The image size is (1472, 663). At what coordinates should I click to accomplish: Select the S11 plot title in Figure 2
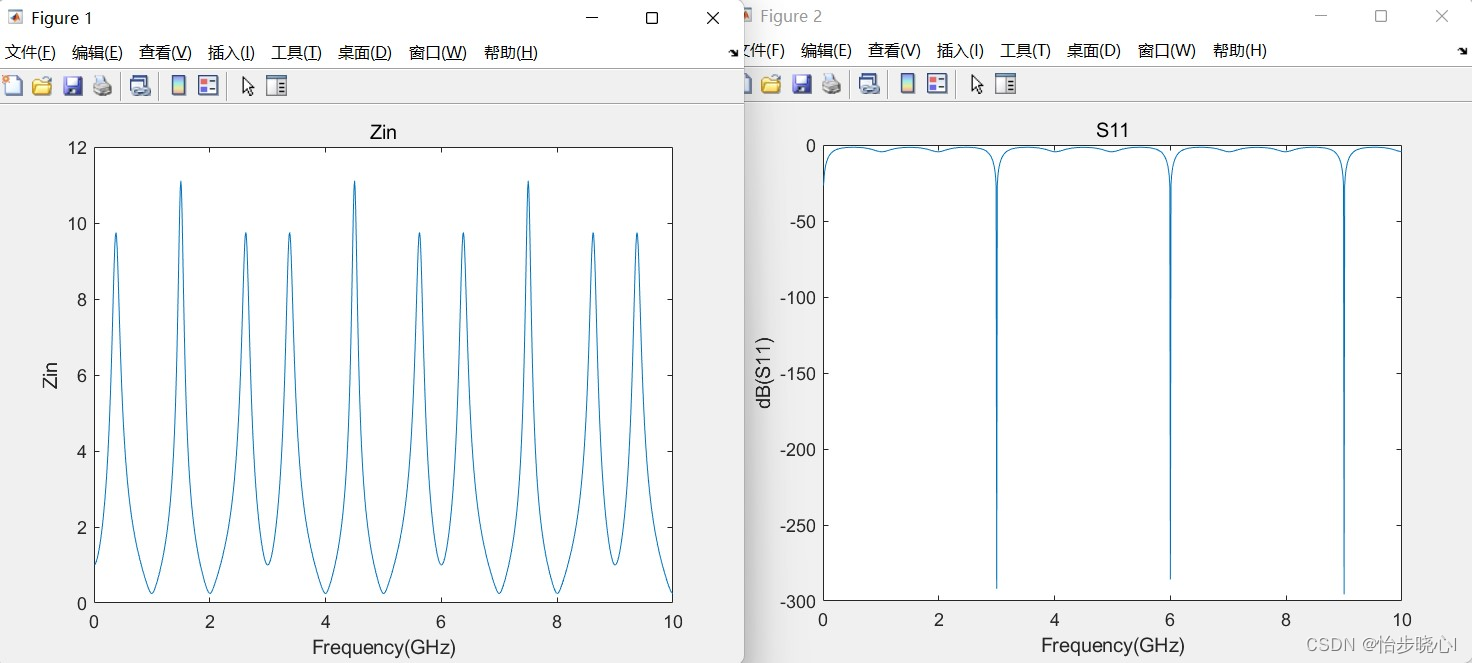(x=1112, y=130)
